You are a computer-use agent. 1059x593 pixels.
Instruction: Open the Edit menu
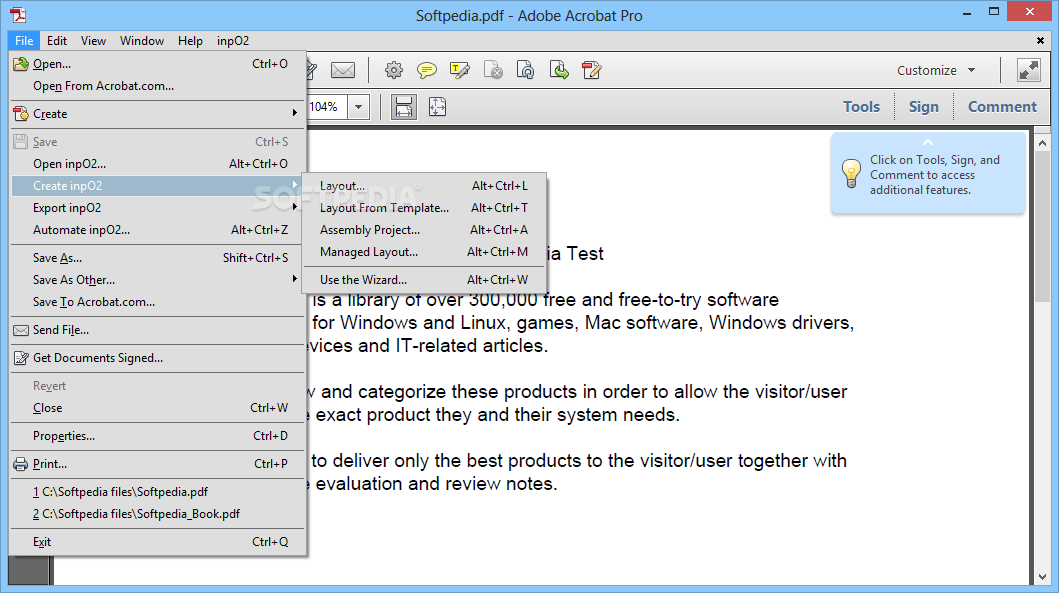pyautogui.click(x=57, y=41)
